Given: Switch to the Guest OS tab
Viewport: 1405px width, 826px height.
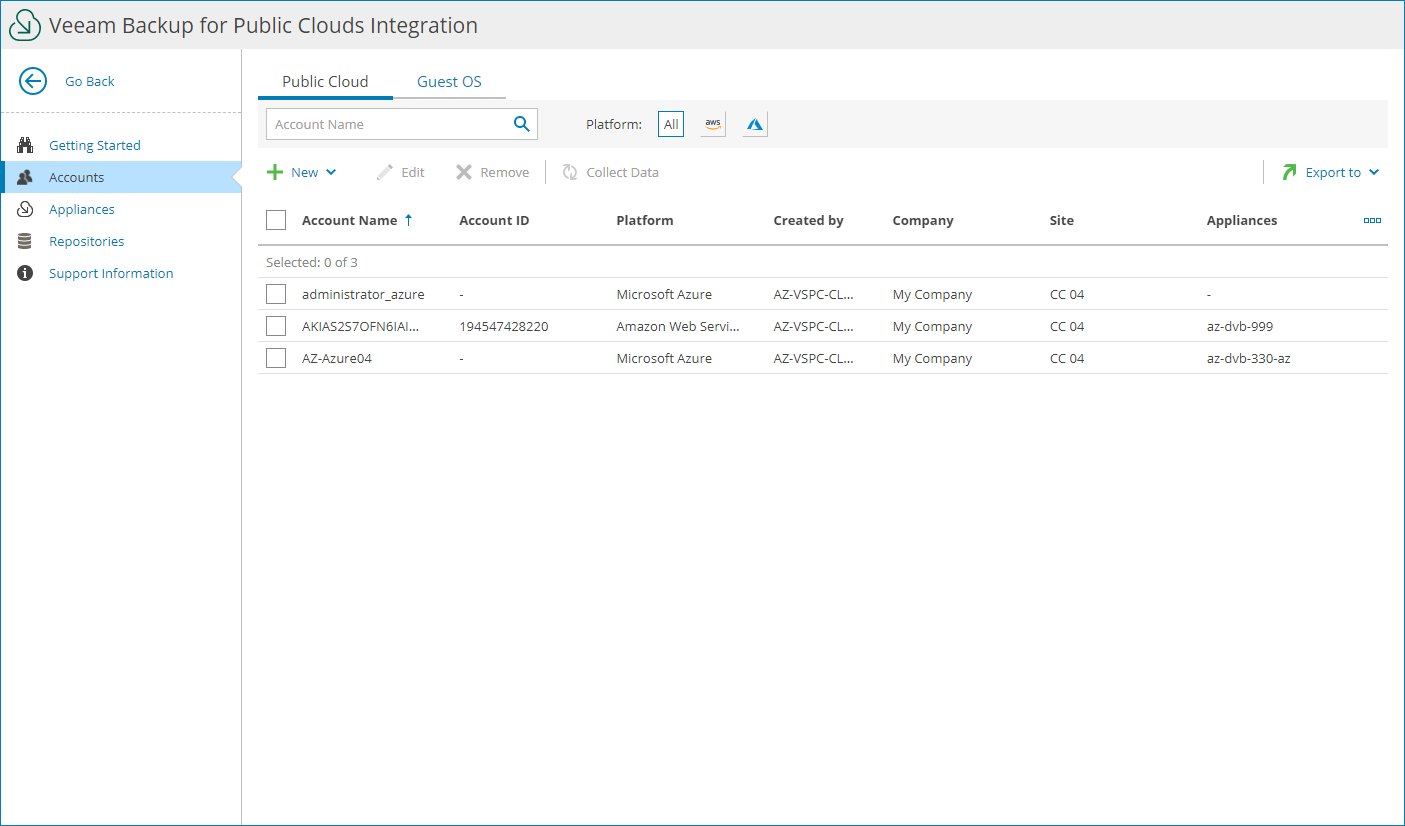Looking at the screenshot, I should coord(449,82).
